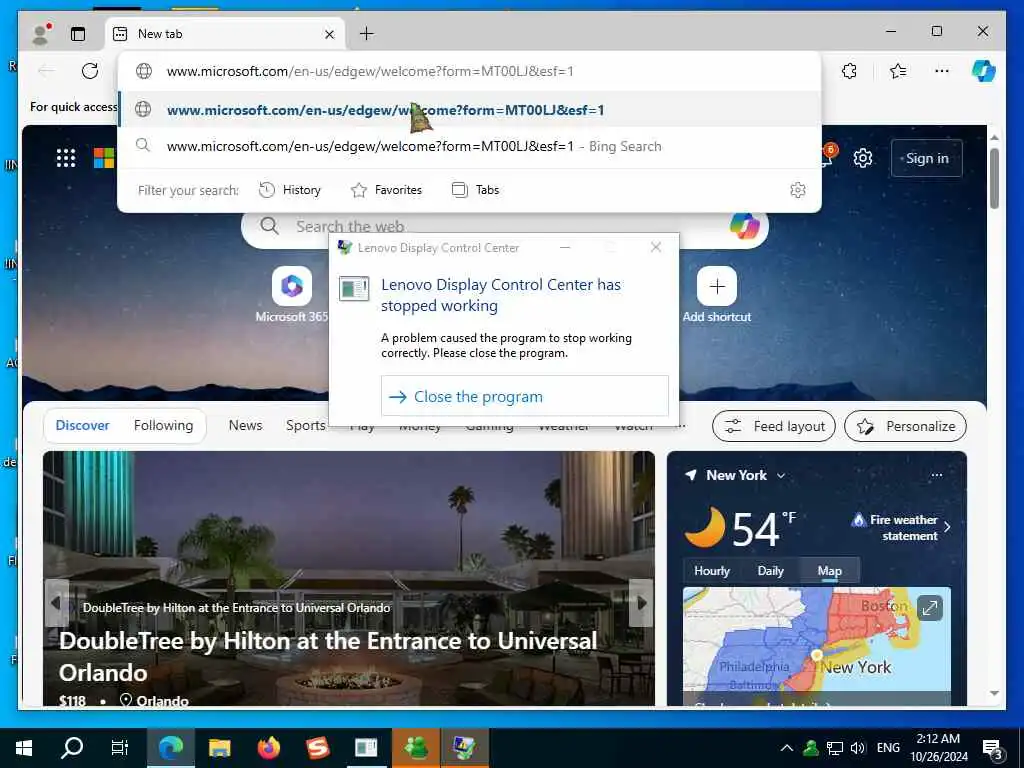This screenshot has height=768, width=1024.
Task: Switch weather card to Daily tab
Action: 771,571
